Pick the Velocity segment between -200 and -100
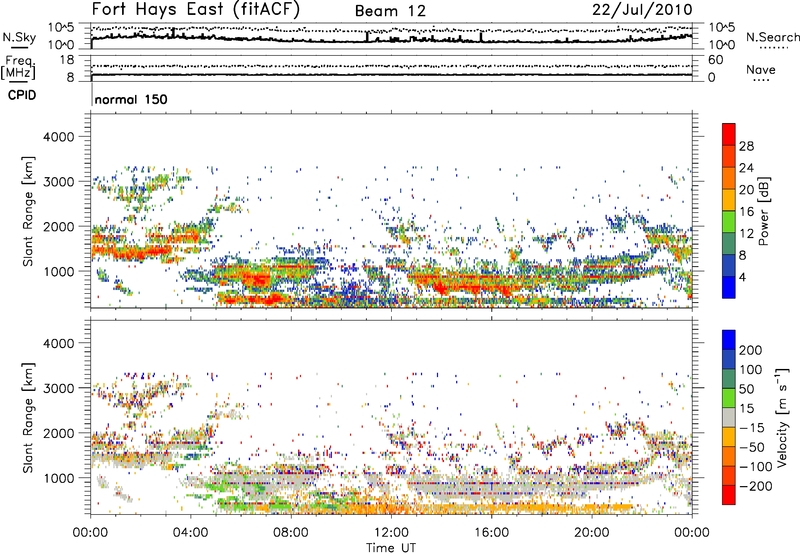 [x=729, y=475]
